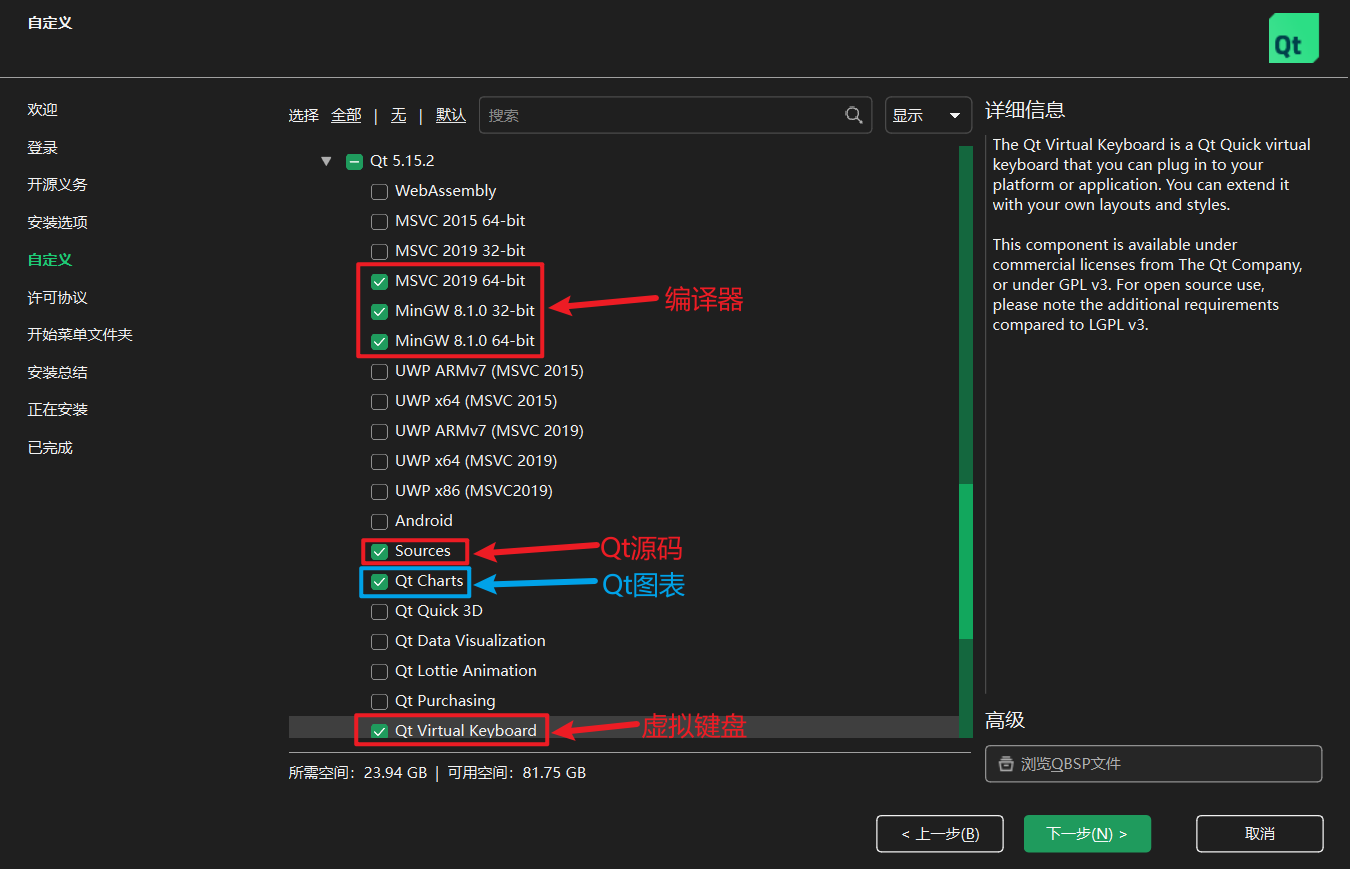This screenshot has width=1350, height=869.
Task: Check UWP ARMv7 (MSVC 2019) checkbox
Action: pyautogui.click(x=379, y=431)
